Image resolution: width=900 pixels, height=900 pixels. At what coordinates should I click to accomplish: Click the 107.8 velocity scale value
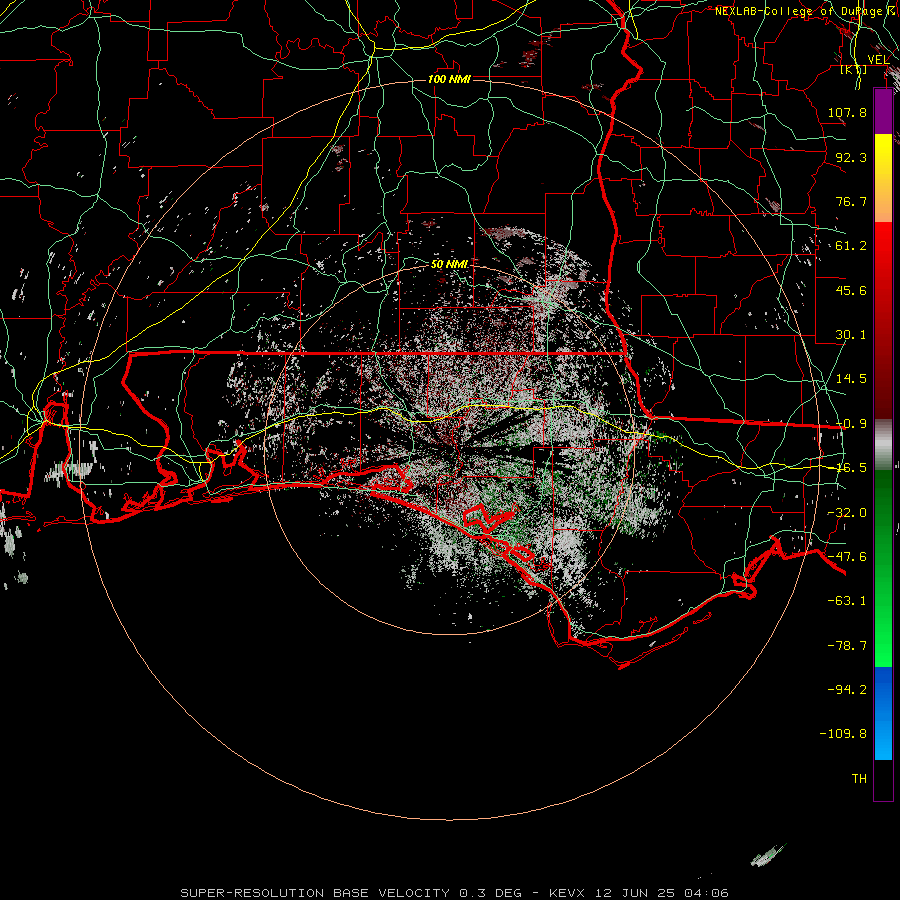pyautogui.click(x=847, y=112)
